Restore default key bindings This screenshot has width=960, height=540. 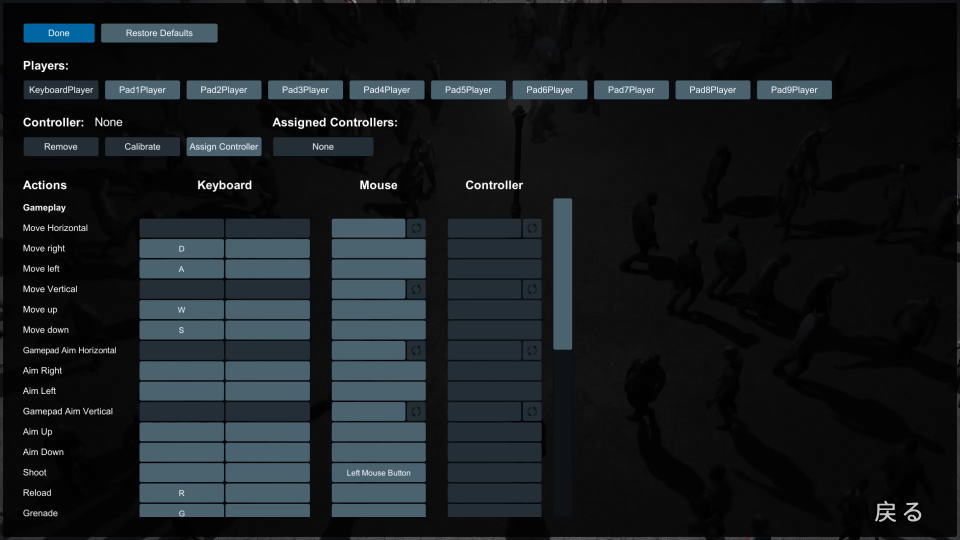(x=159, y=33)
